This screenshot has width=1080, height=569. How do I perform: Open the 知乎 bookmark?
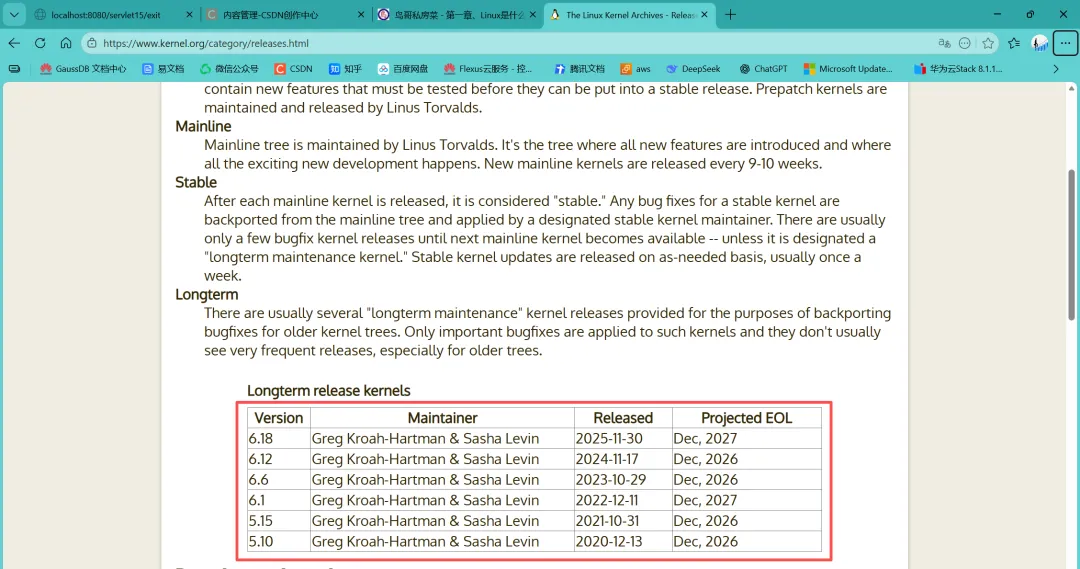point(345,69)
